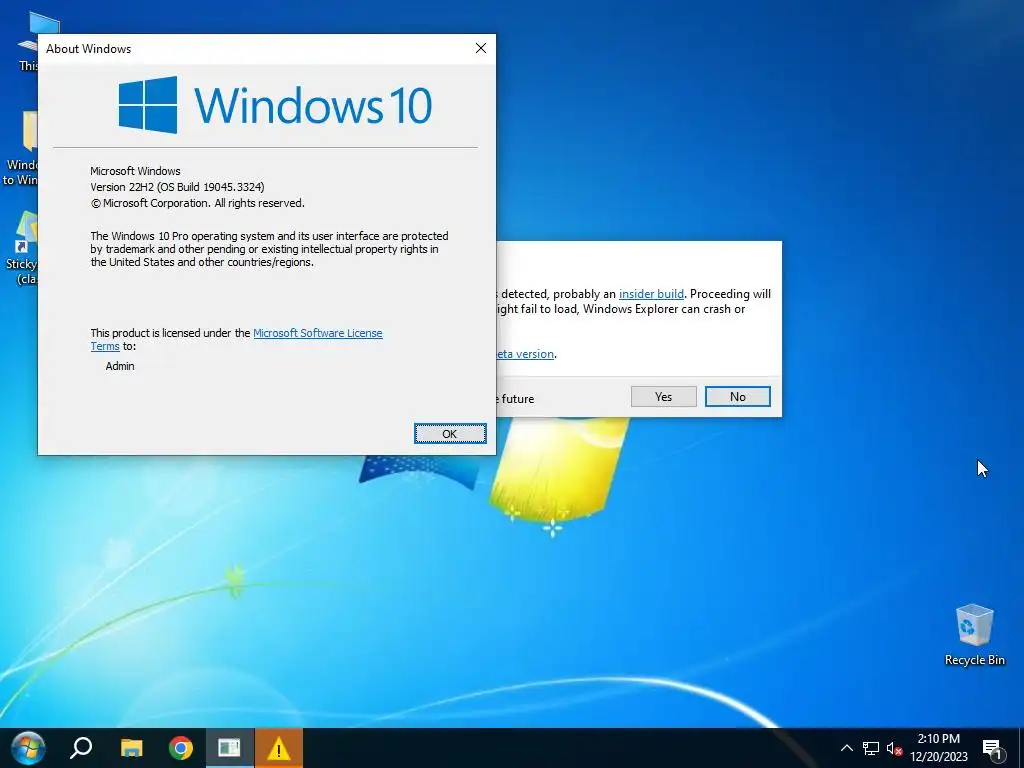This screenshot has height=768, width=1024.
Task: Click the 'Microsoft Windows' heading text
Action: coord(135,171)
